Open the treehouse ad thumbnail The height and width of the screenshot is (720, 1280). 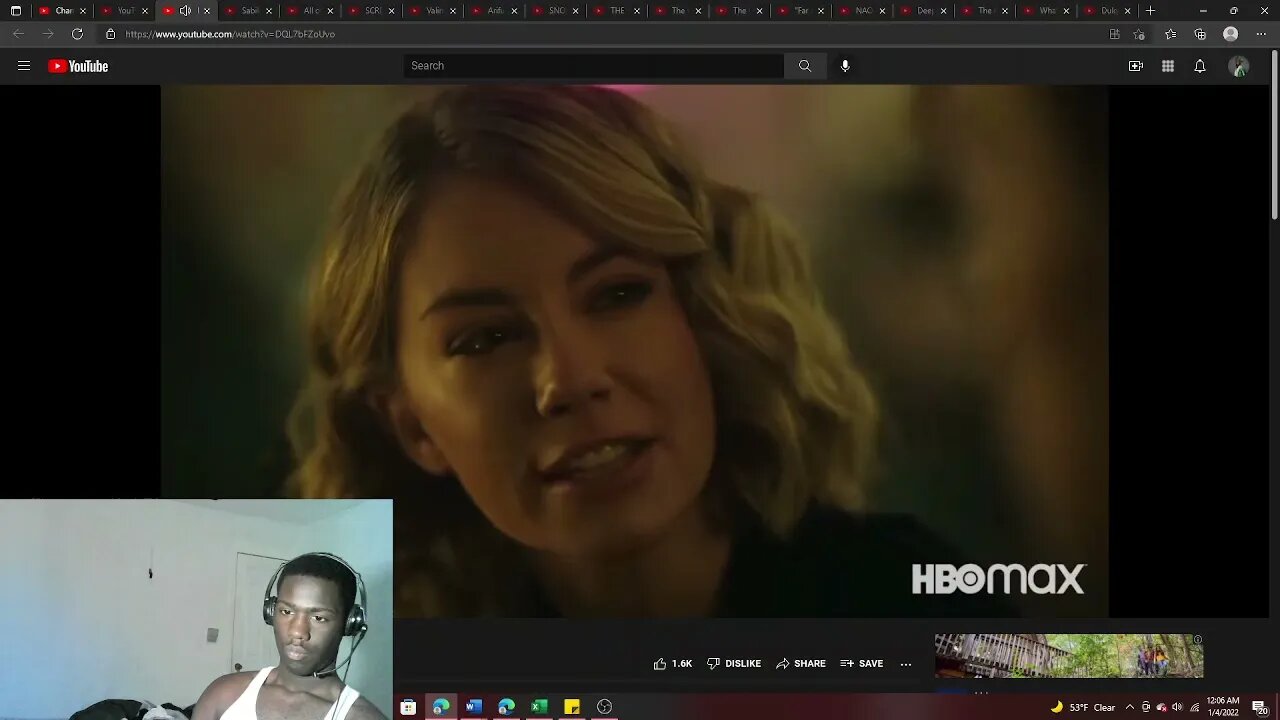click(x=1069, y=656)
